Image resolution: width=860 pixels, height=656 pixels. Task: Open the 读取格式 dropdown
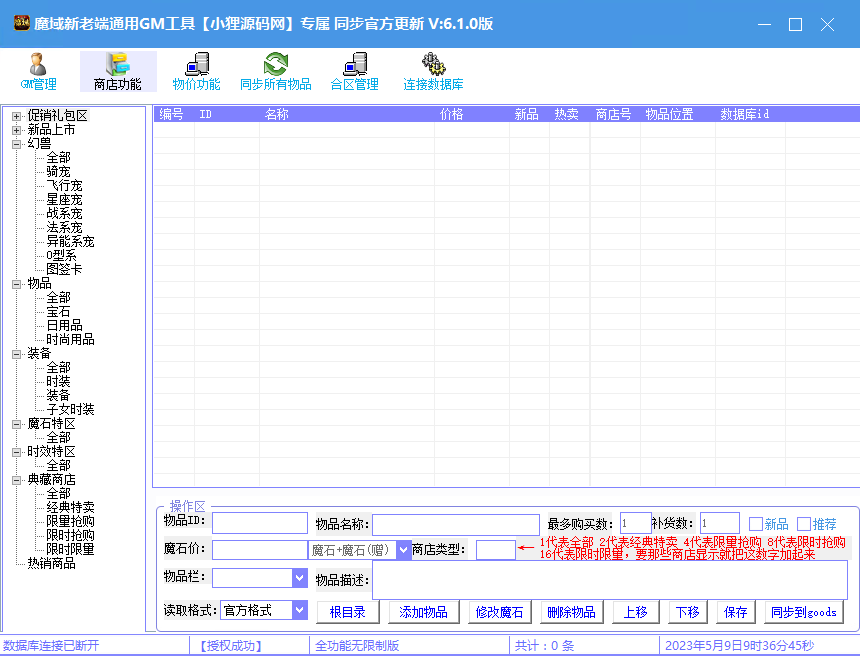tap(299, 610)
